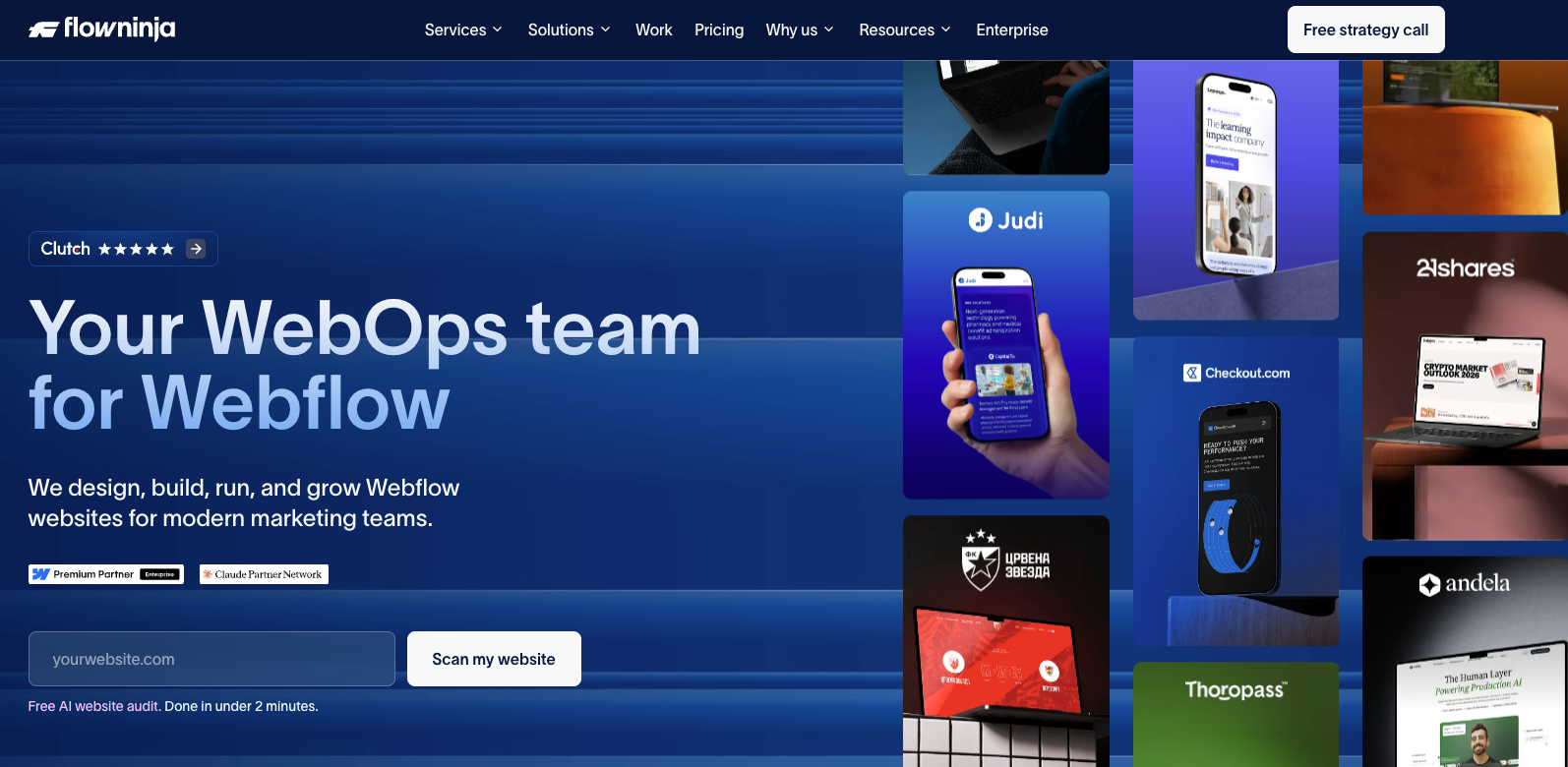Click the Webflow Premium Partner badge

[106, 574]
